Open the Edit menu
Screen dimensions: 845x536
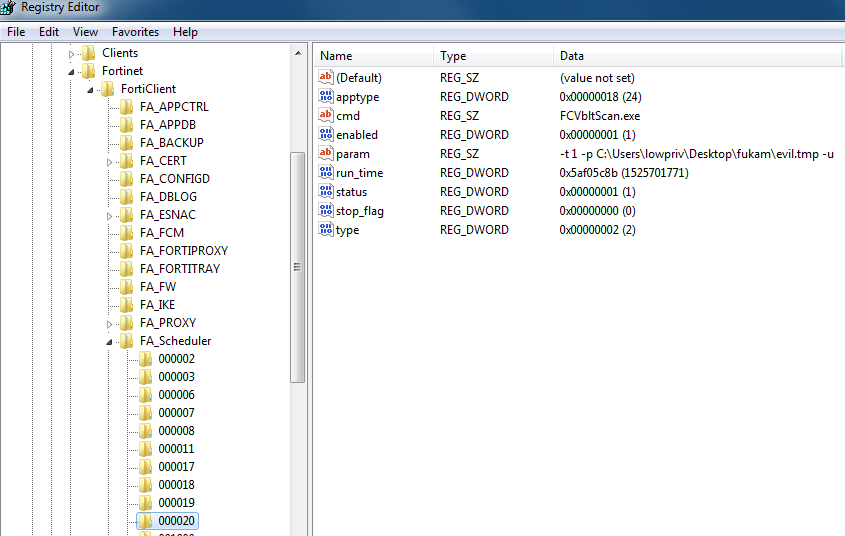49,32
